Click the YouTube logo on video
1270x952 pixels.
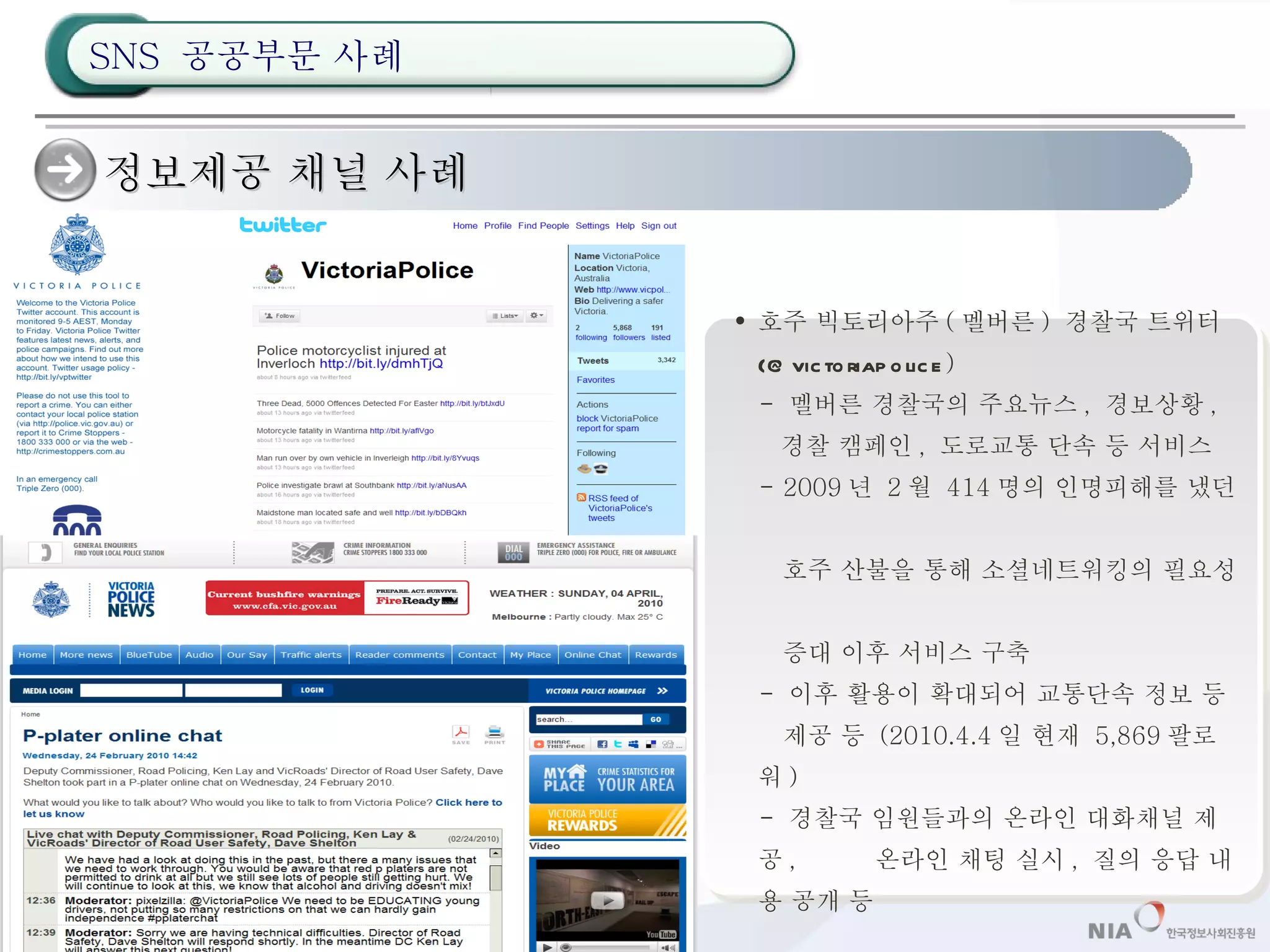661,934
